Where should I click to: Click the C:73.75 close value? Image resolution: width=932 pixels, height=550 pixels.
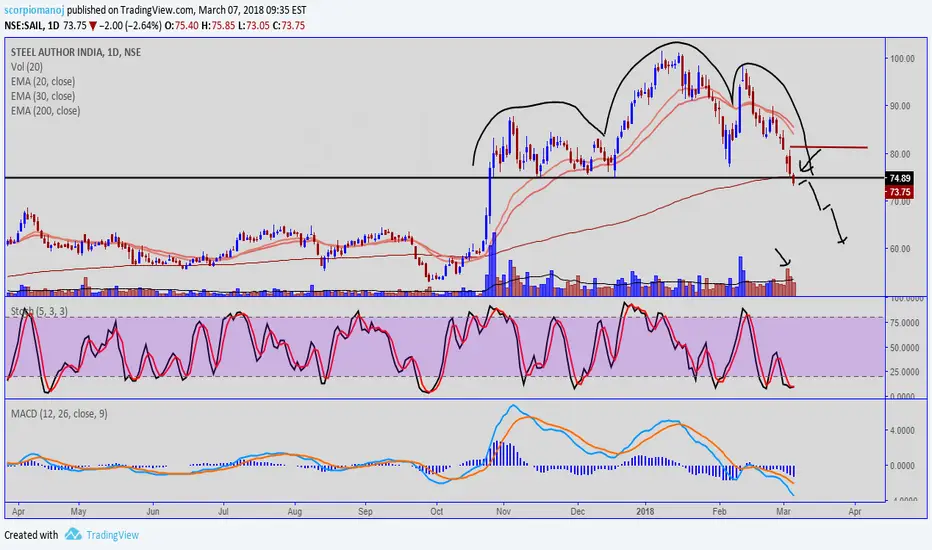tap(289, 26)
